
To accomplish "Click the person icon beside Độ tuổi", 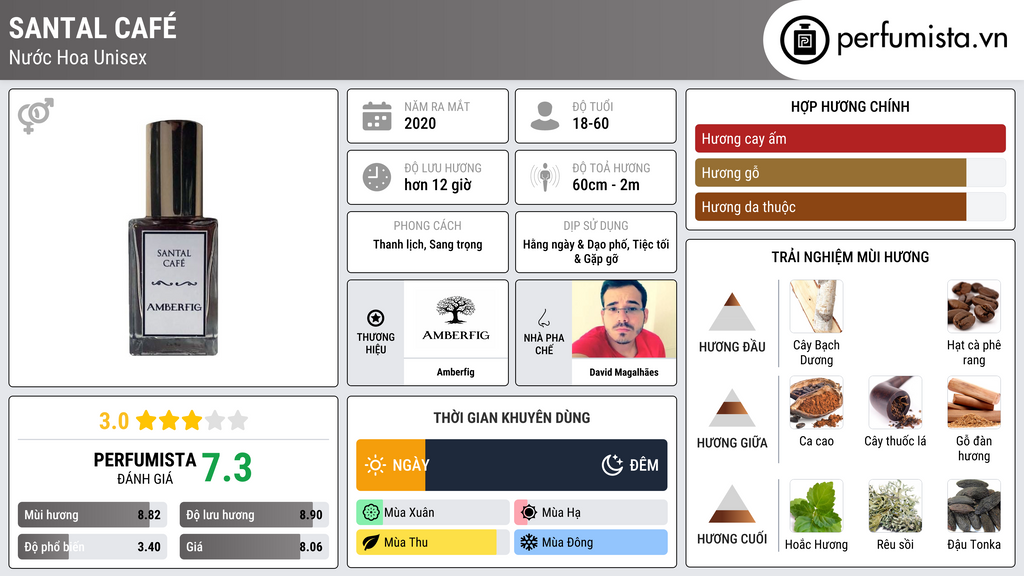I will click(545, 116).
